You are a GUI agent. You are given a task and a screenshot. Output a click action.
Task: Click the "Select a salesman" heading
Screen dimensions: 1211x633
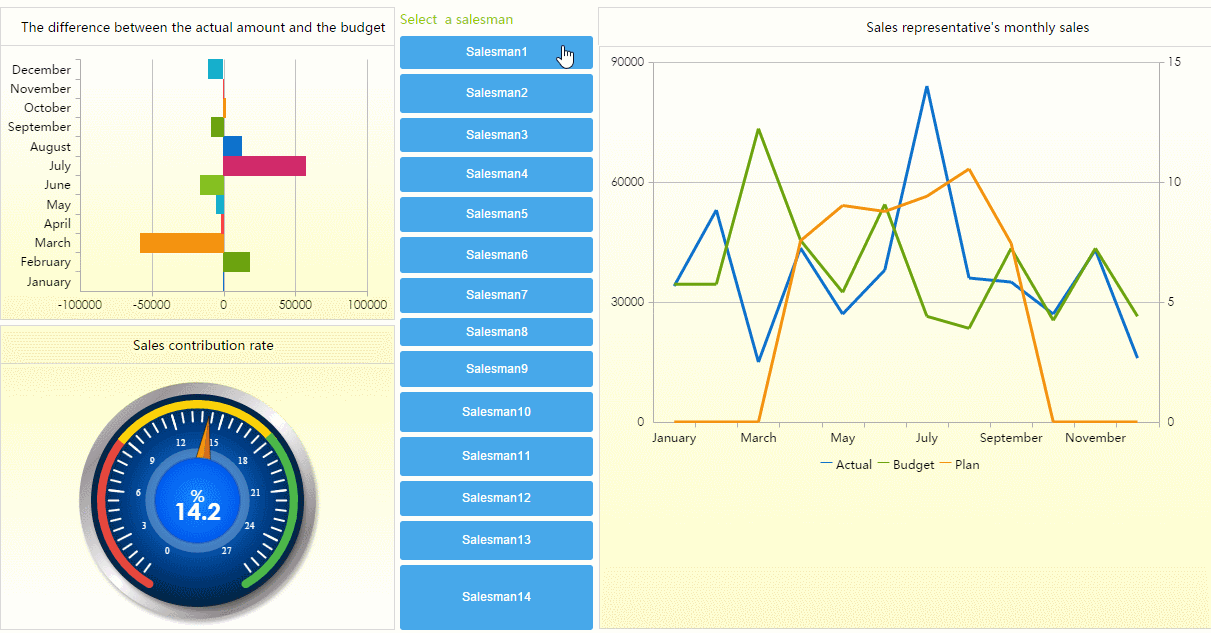(x=457, y=19)
